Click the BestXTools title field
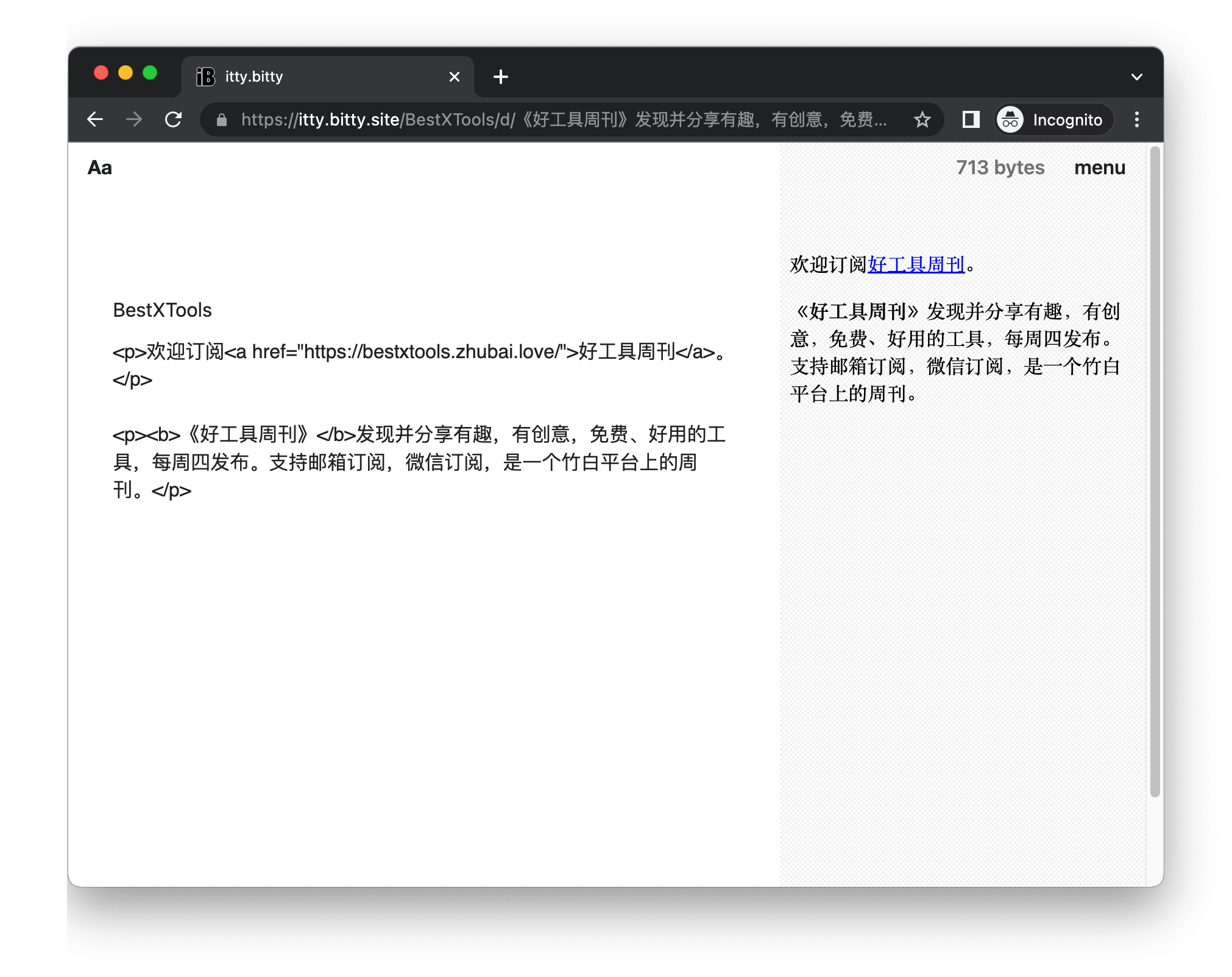This screenshot has height=977, width=1232. click(163, 310)
